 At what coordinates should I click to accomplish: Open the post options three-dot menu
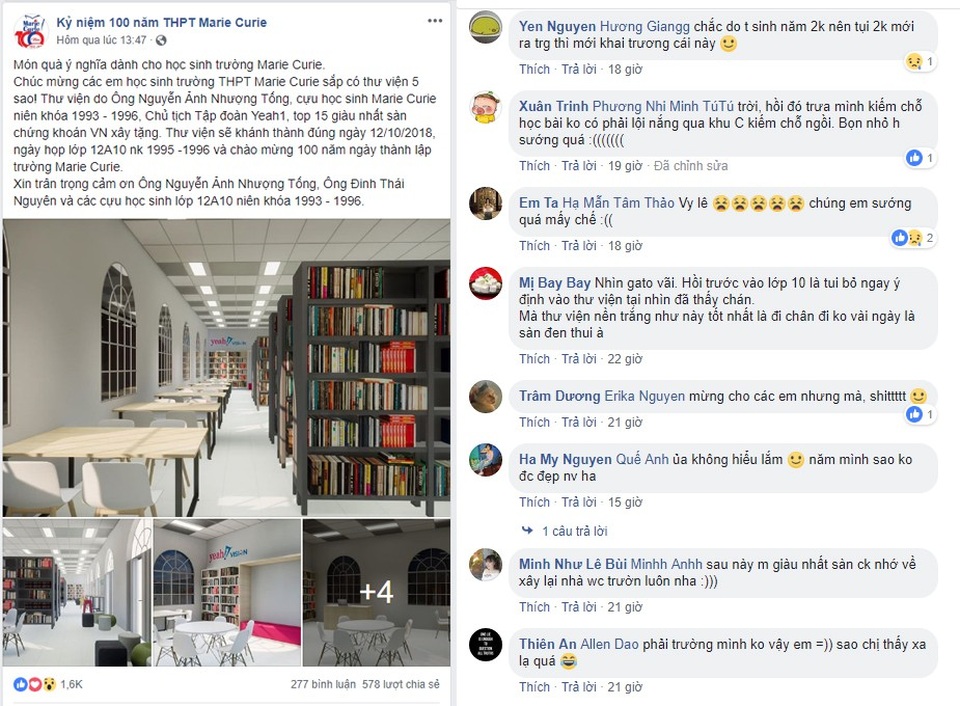pyautogui.click(x=435, y=21)
